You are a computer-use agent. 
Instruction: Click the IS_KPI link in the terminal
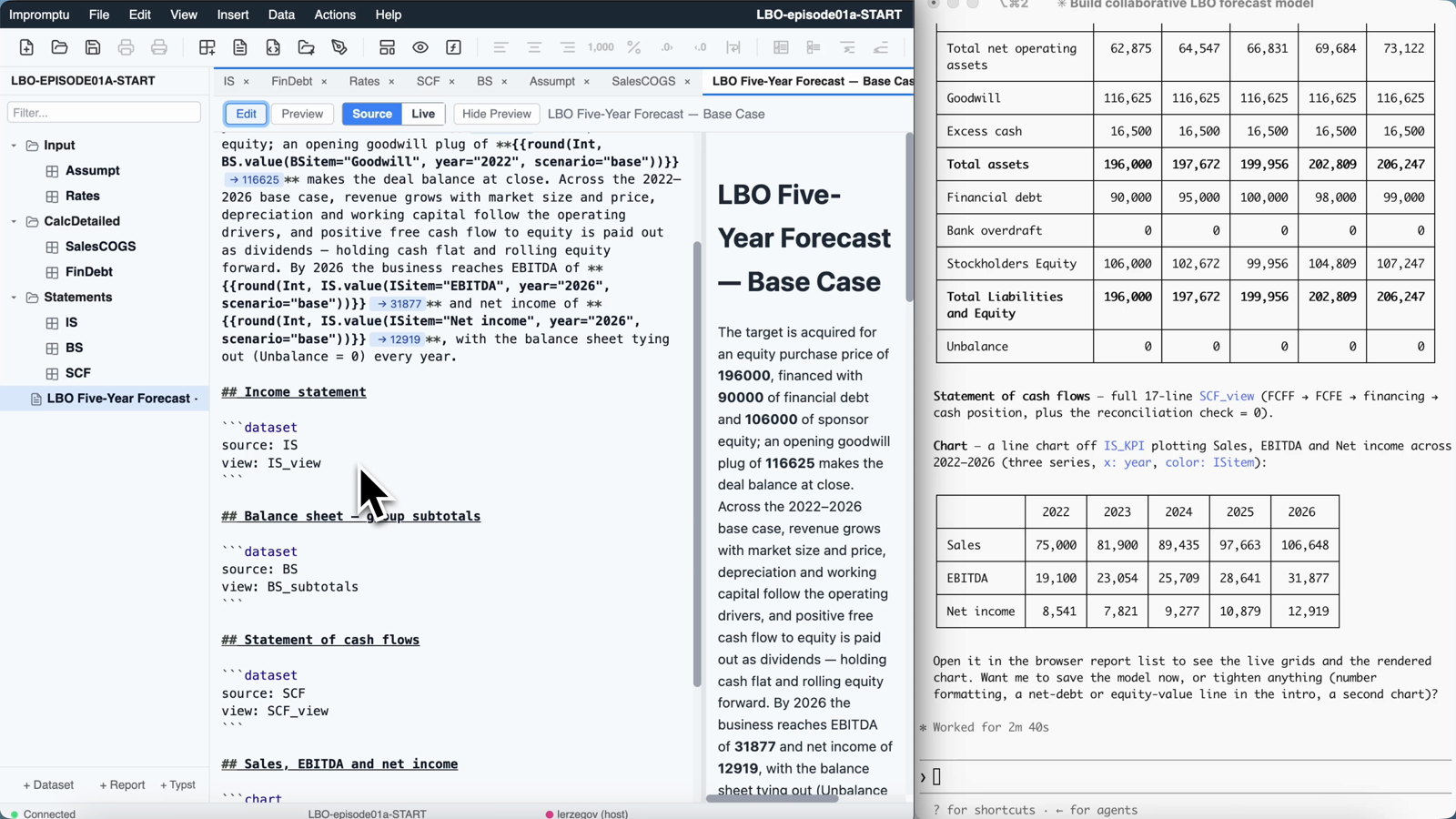point(1124,446)
